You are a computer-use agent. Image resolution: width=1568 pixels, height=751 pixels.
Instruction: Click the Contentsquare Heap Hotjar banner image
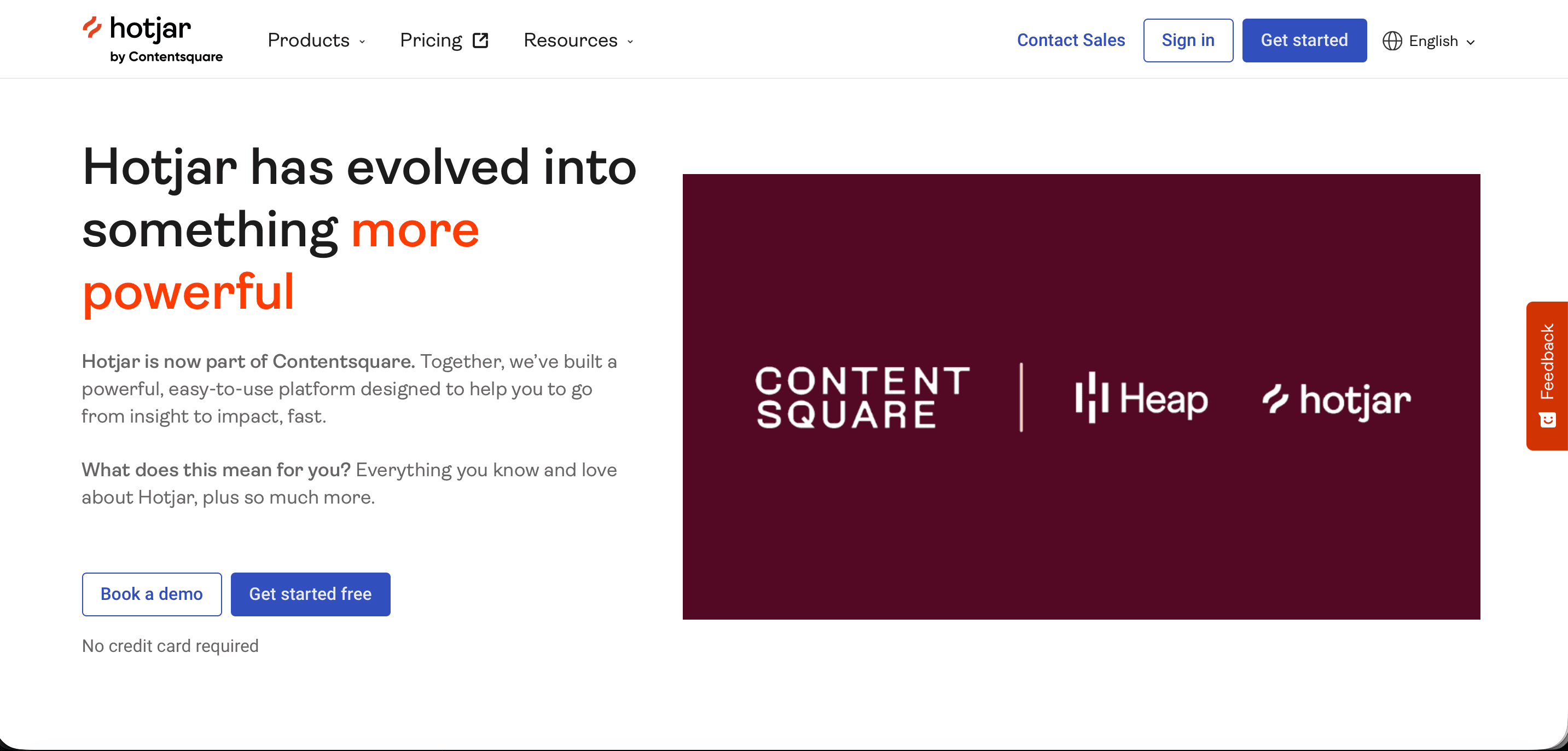click(x=1081, y=396)
